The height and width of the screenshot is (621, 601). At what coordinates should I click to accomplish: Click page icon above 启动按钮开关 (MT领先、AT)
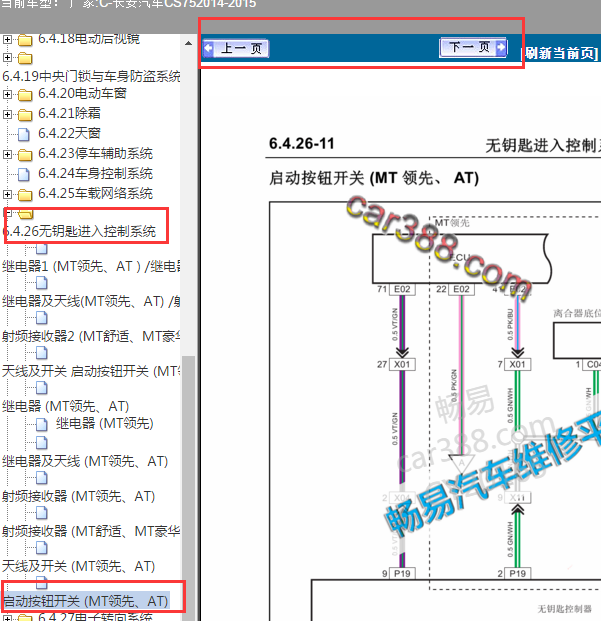(x=42, y=582)
